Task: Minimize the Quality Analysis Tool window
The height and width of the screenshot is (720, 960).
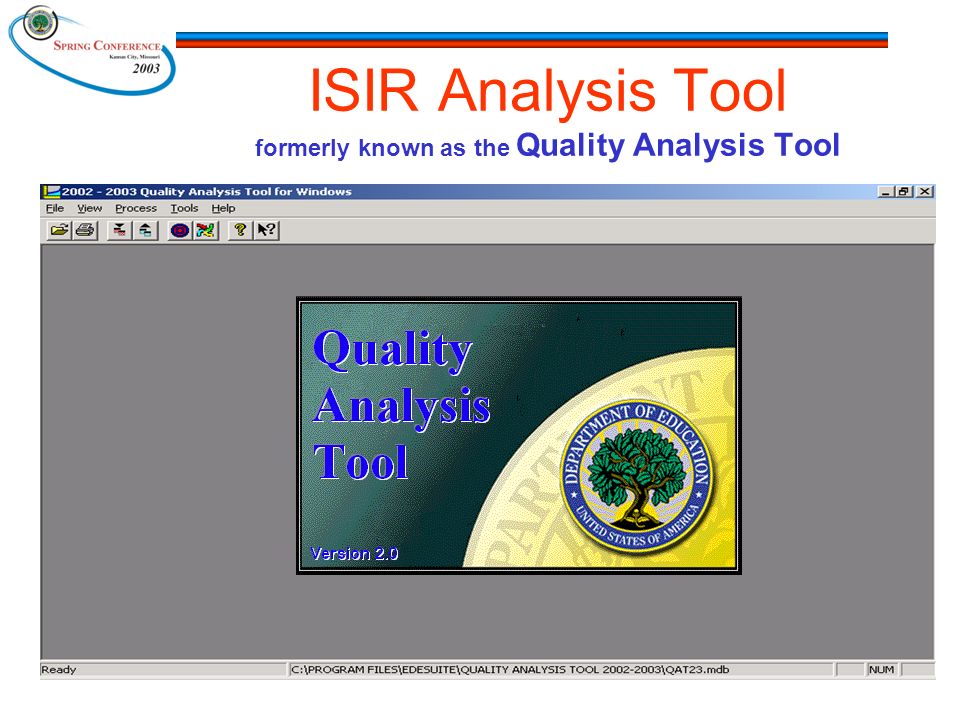Action: pos(885,192)
